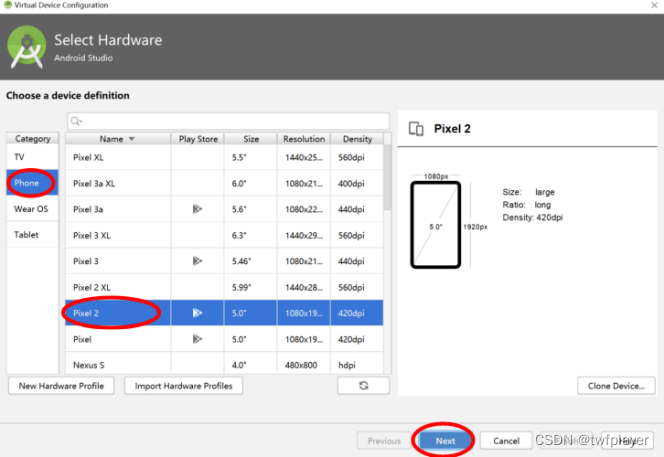Click the Pixel 2 device preview outline

(436, 225)
